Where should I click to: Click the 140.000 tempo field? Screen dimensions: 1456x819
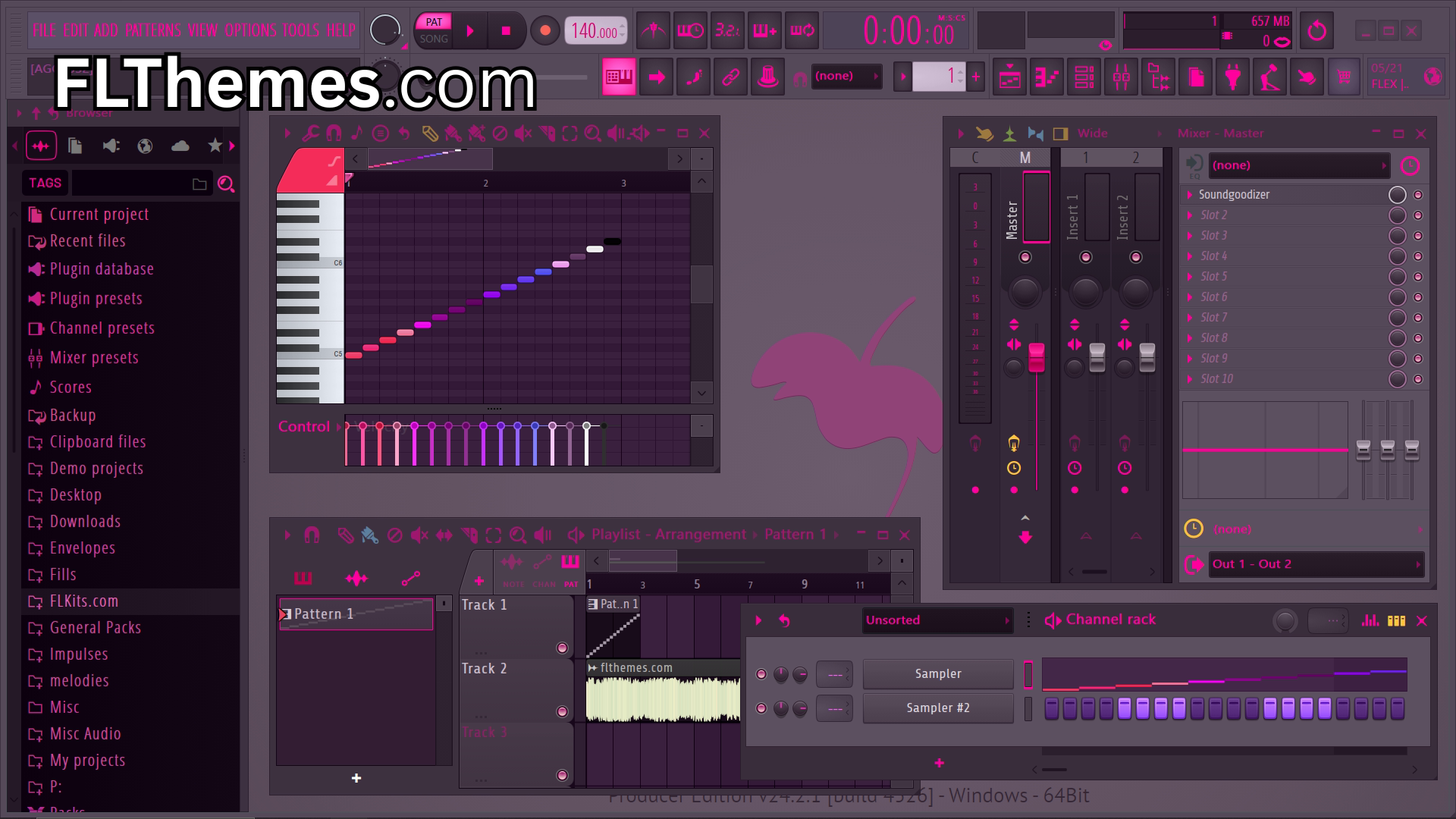pyautogui.click(x=596, y=31)
